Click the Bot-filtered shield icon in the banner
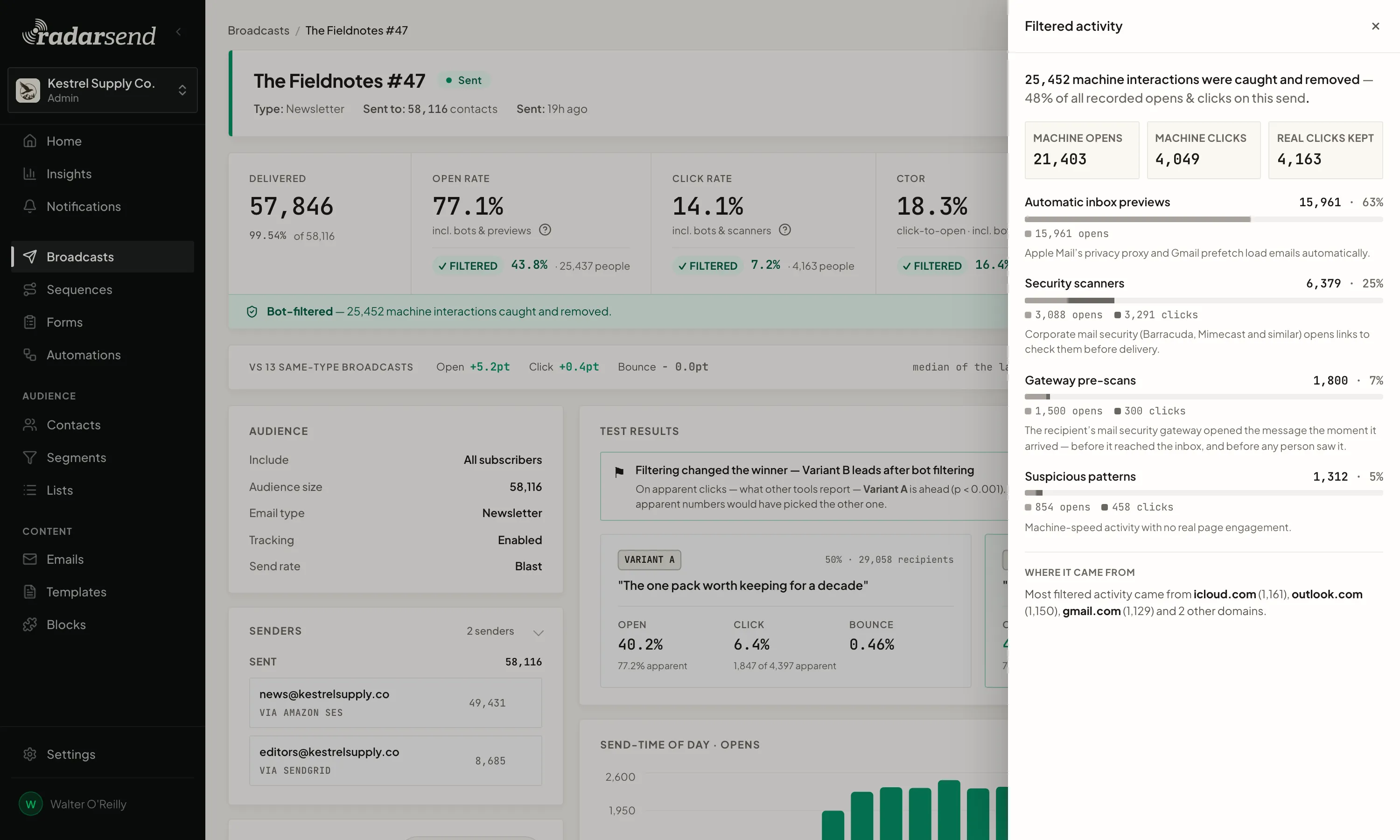 click(252, 311)
